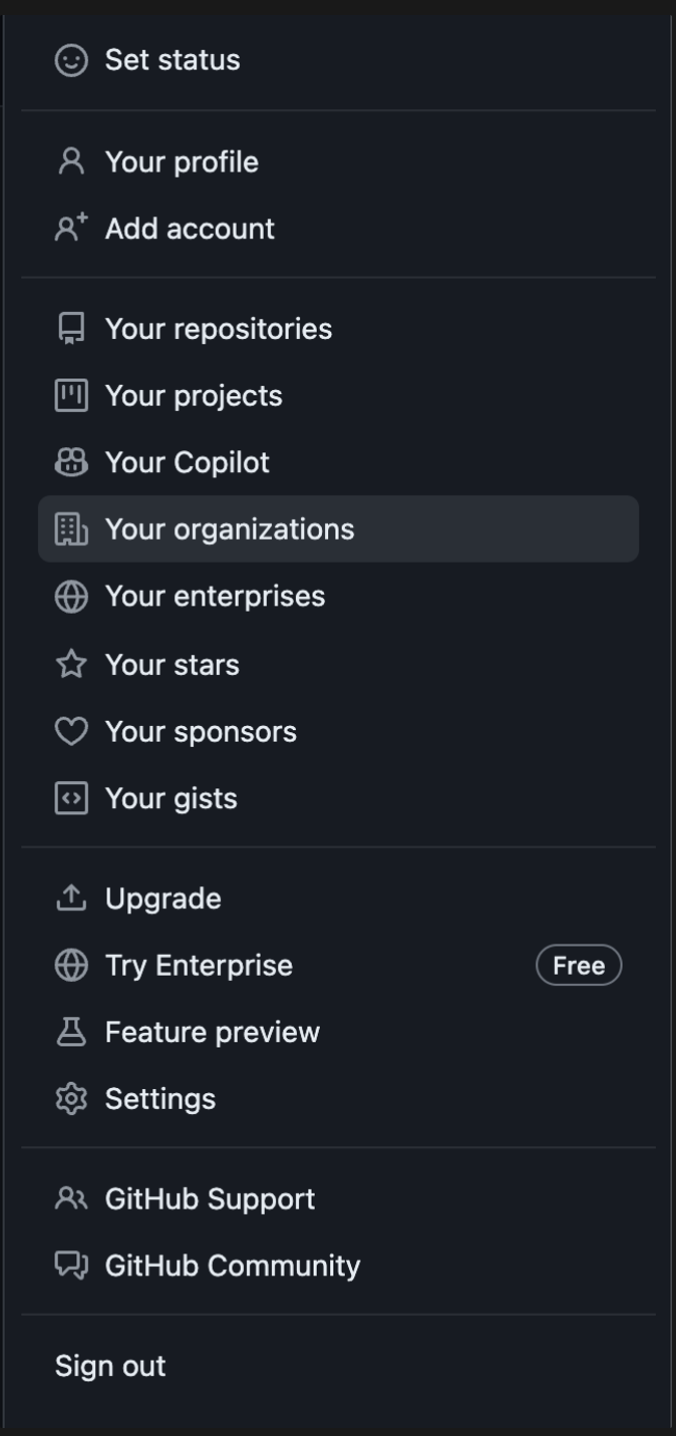Viewport: 676px width, 1436px height.
Task: Click the gear icon beside Settings
Action: tap(71, 1099)
